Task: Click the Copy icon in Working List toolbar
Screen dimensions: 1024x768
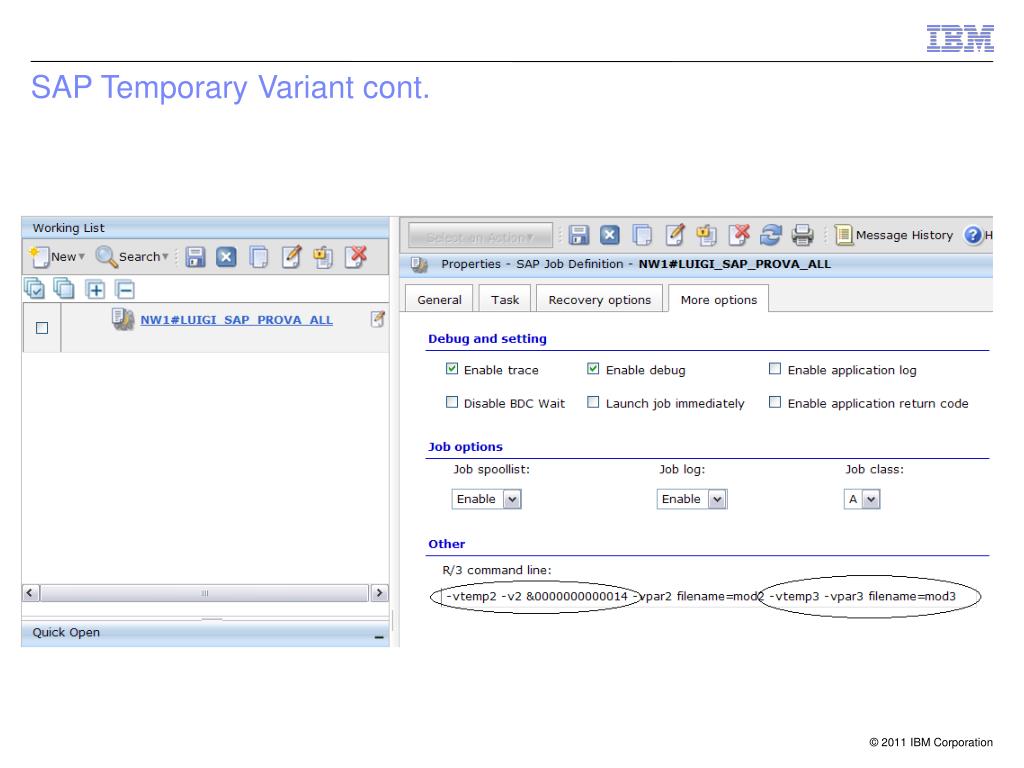Action: (x=259, y=257)
